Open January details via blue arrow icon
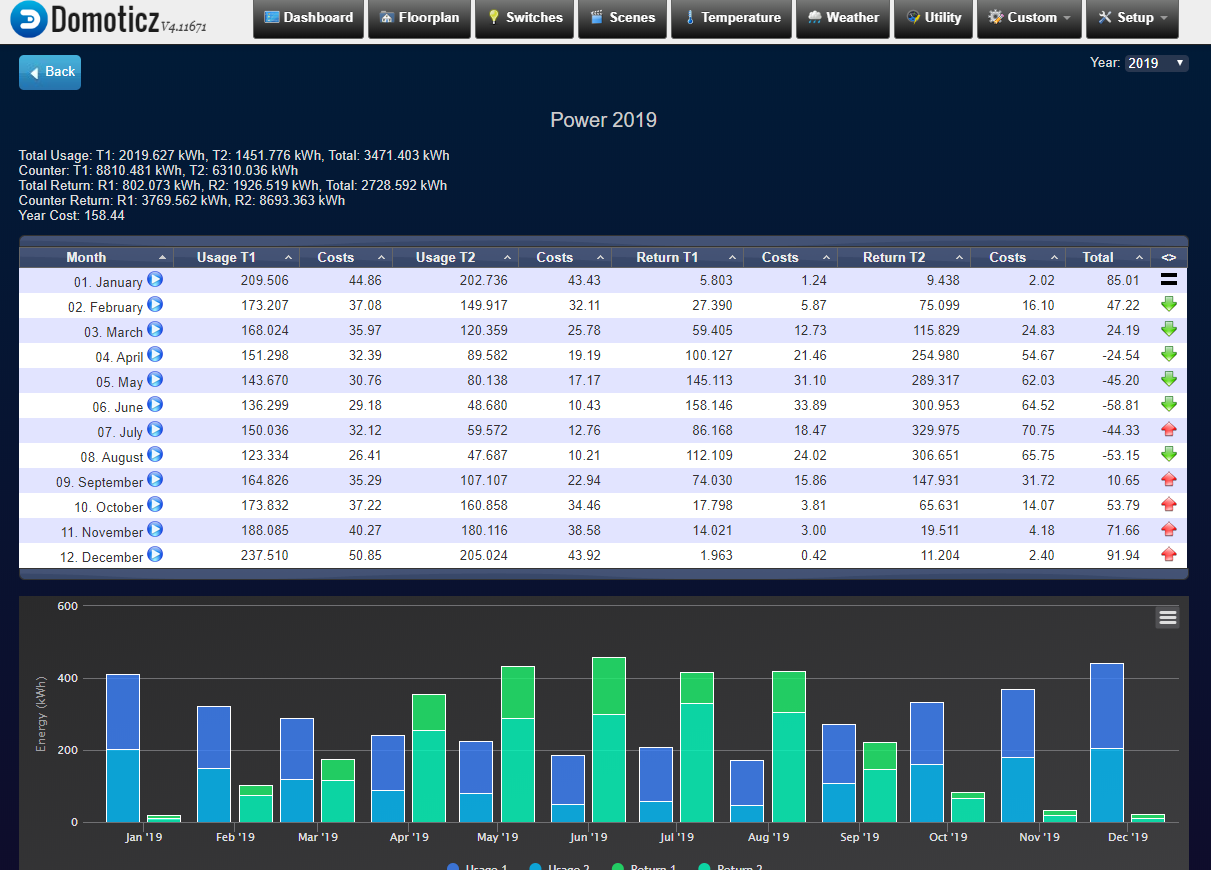Screen dimensions: 1211x870 pyautogui.click(x=155, y=280)
